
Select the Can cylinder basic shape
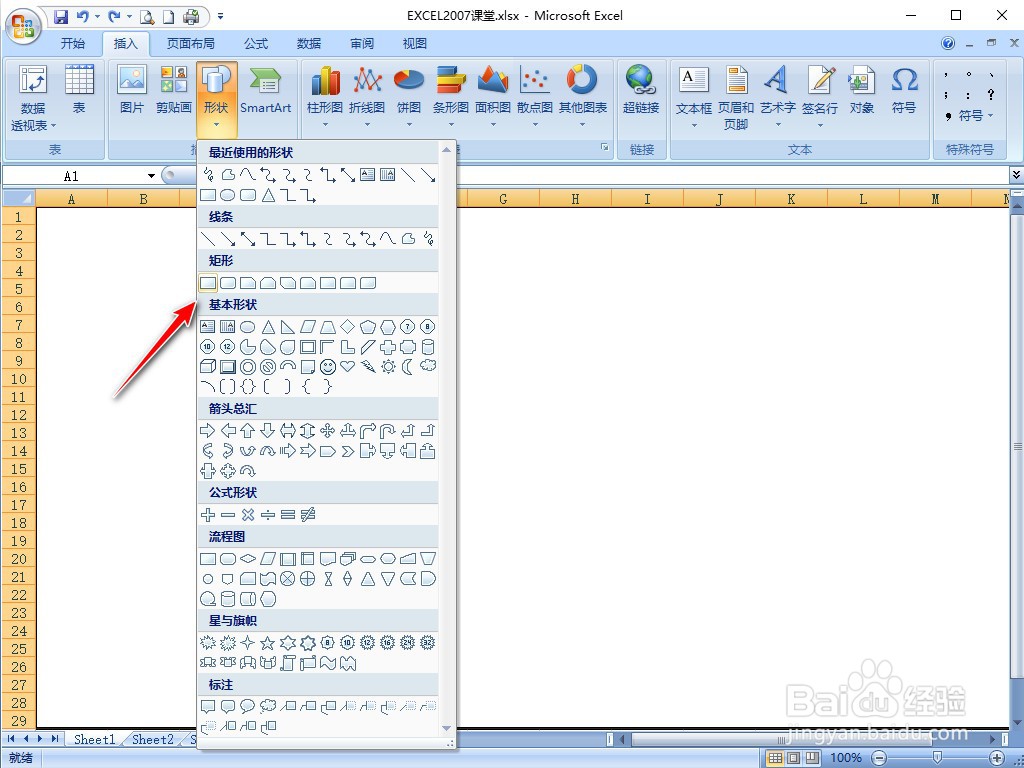pyautogui.click(x=428, y=347)
